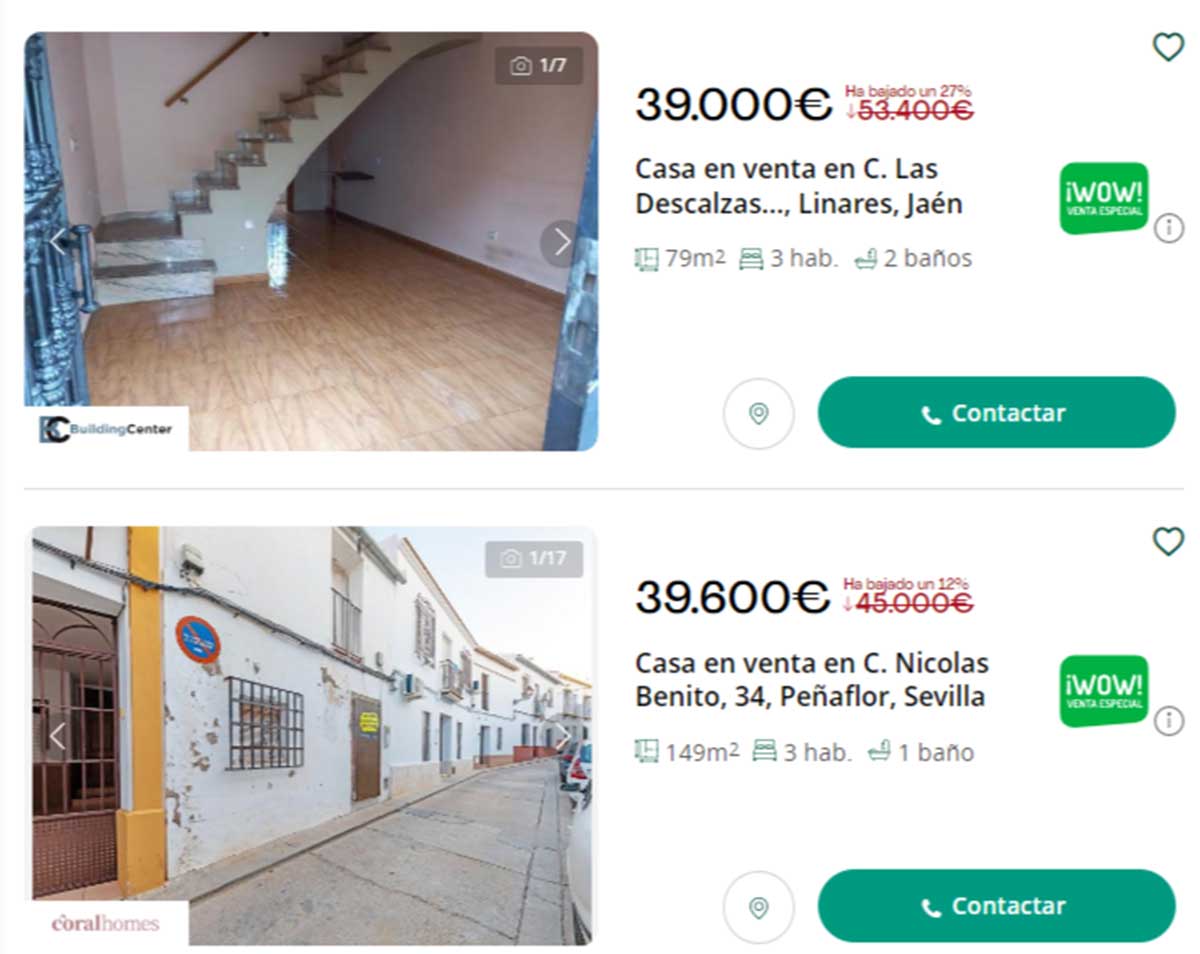Viewport: 1200px width, 954px height.
Task: Show previous photo of Peñaflor house
Action: pos(58,736)
